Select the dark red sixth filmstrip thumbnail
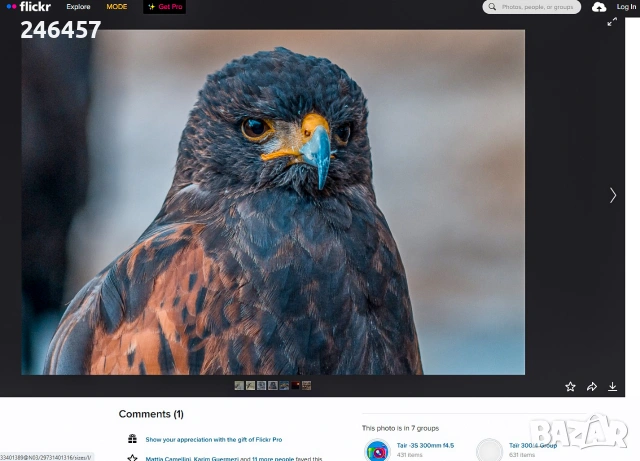The height and width of the screenshot is (461, 640). coord(295,385)
